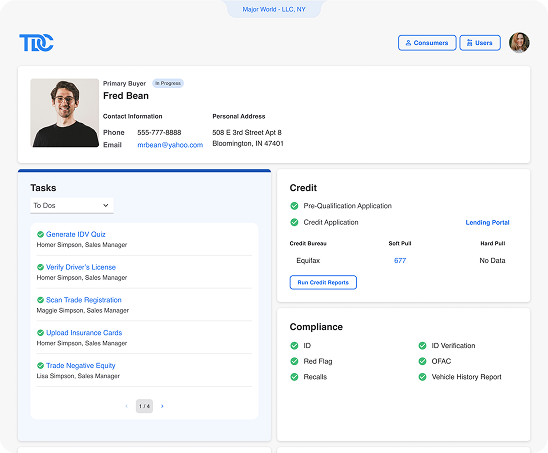Click the ID compliance check icon
Viewport: 548px width, 453px height.
[294, 346]
